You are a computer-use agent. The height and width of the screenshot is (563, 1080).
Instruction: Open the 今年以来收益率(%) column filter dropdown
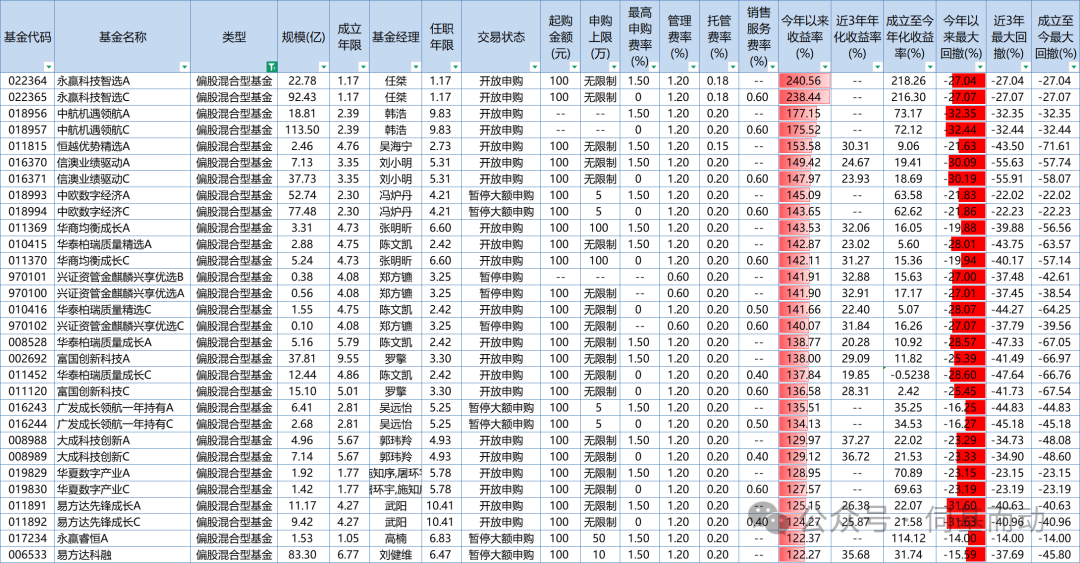click(x=824, y=67)
